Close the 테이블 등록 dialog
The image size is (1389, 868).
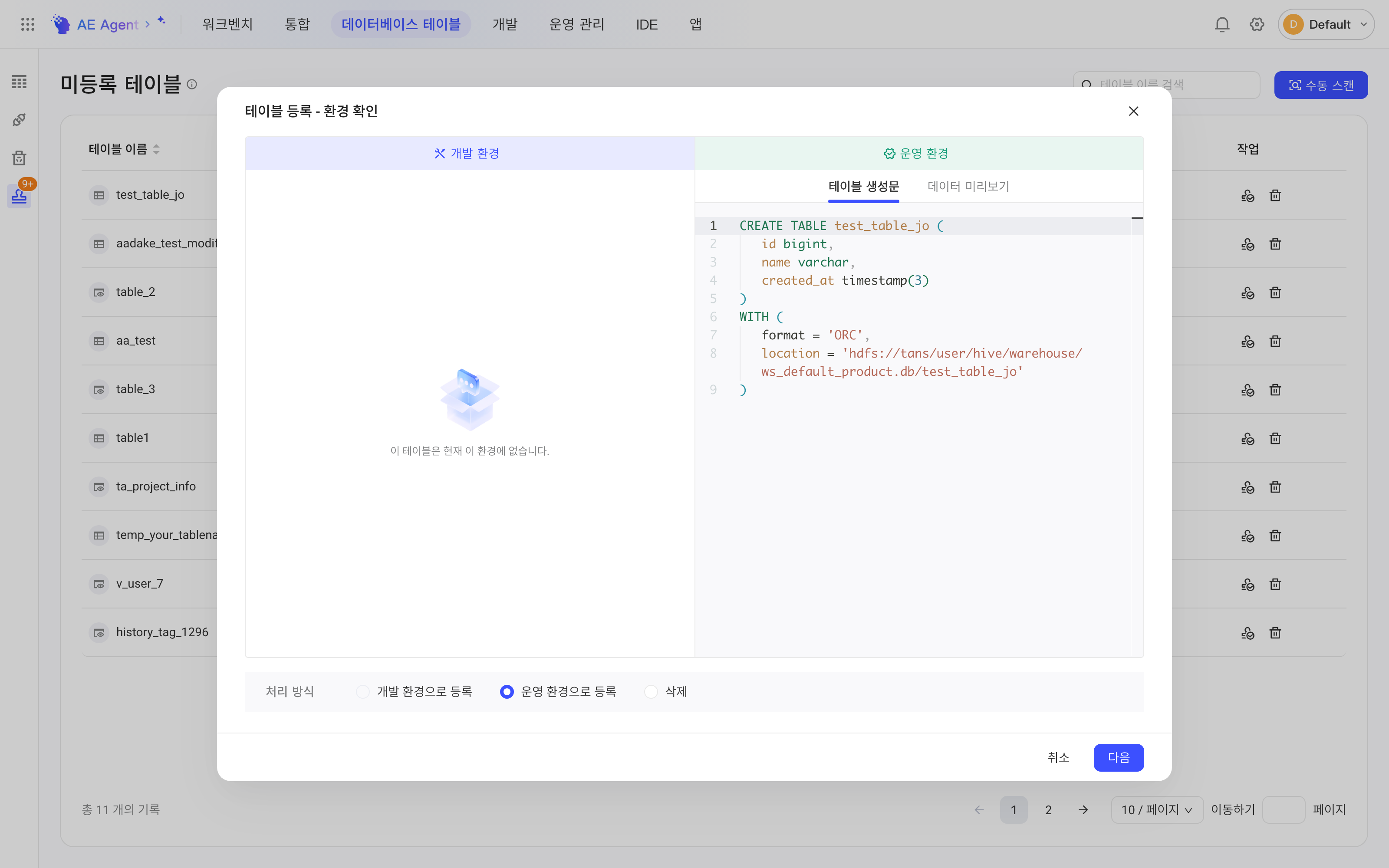[x=1133, y=112]
